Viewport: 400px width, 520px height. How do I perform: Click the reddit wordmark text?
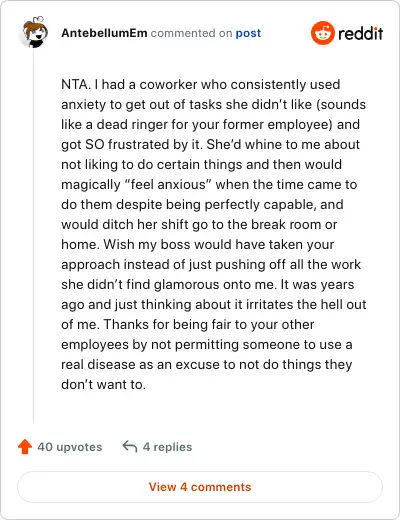click(x=360, y=33)
